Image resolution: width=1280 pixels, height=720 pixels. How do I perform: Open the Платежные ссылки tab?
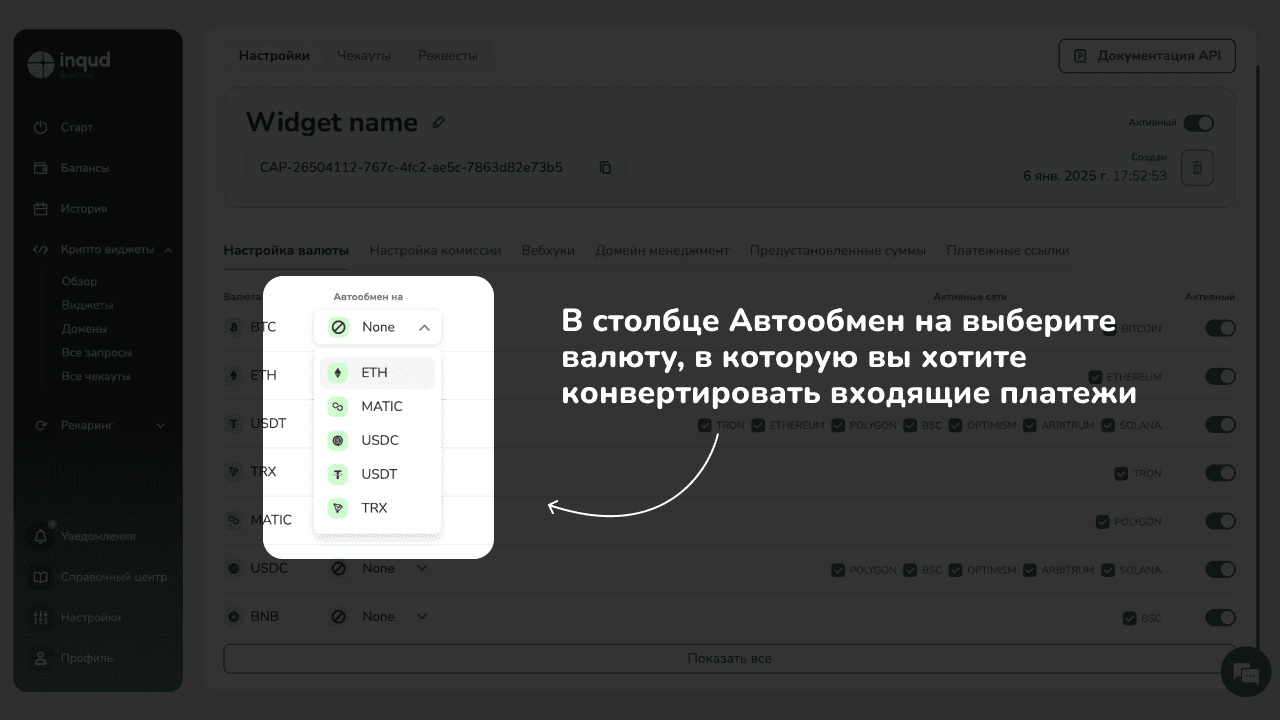1008,251
